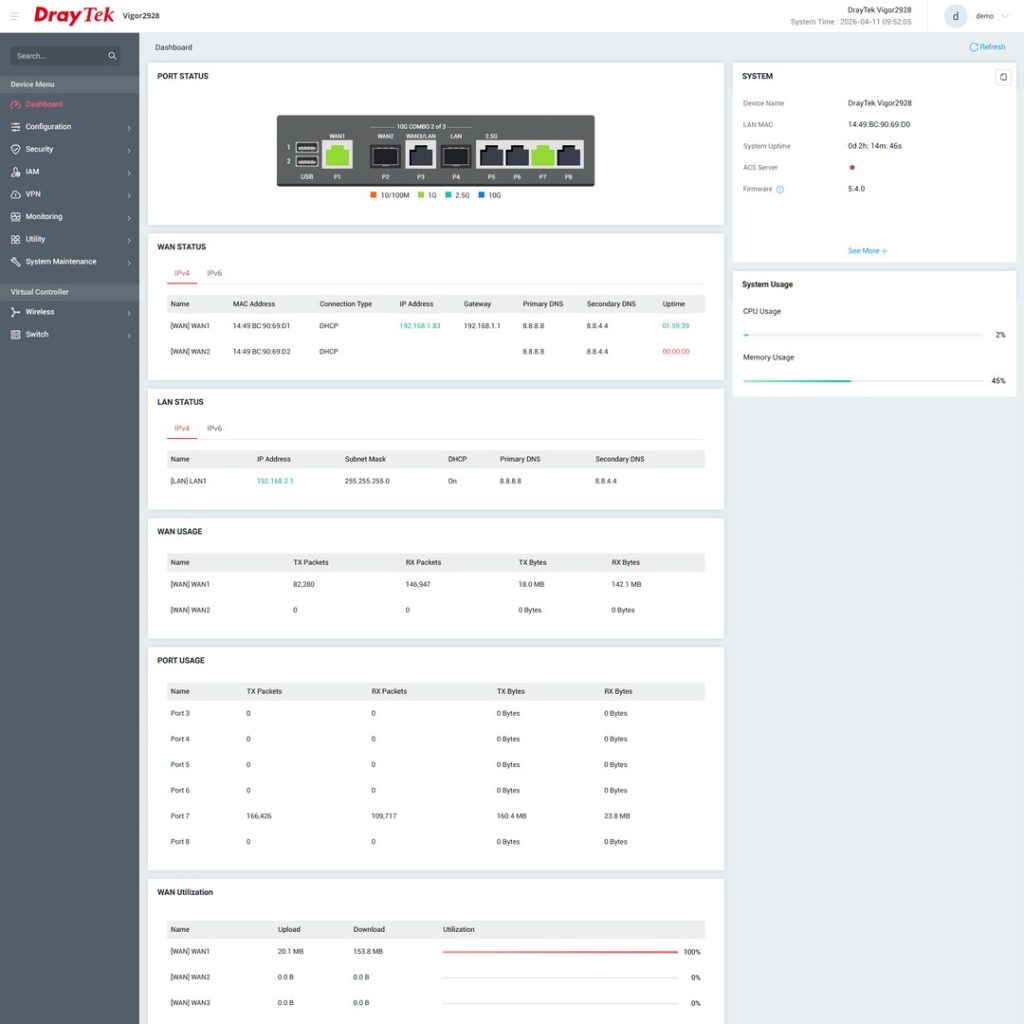Select IPv4 tab in WAN Status
Viewport: 1024px width, 1024px height.
(182, 274)
